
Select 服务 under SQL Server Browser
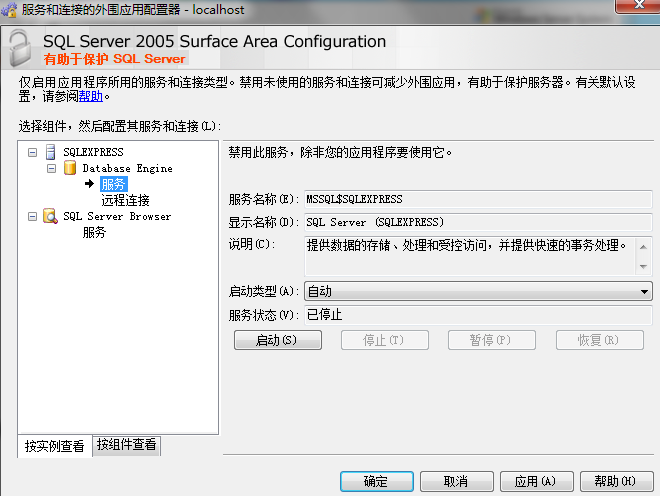(x=94, y=232)
